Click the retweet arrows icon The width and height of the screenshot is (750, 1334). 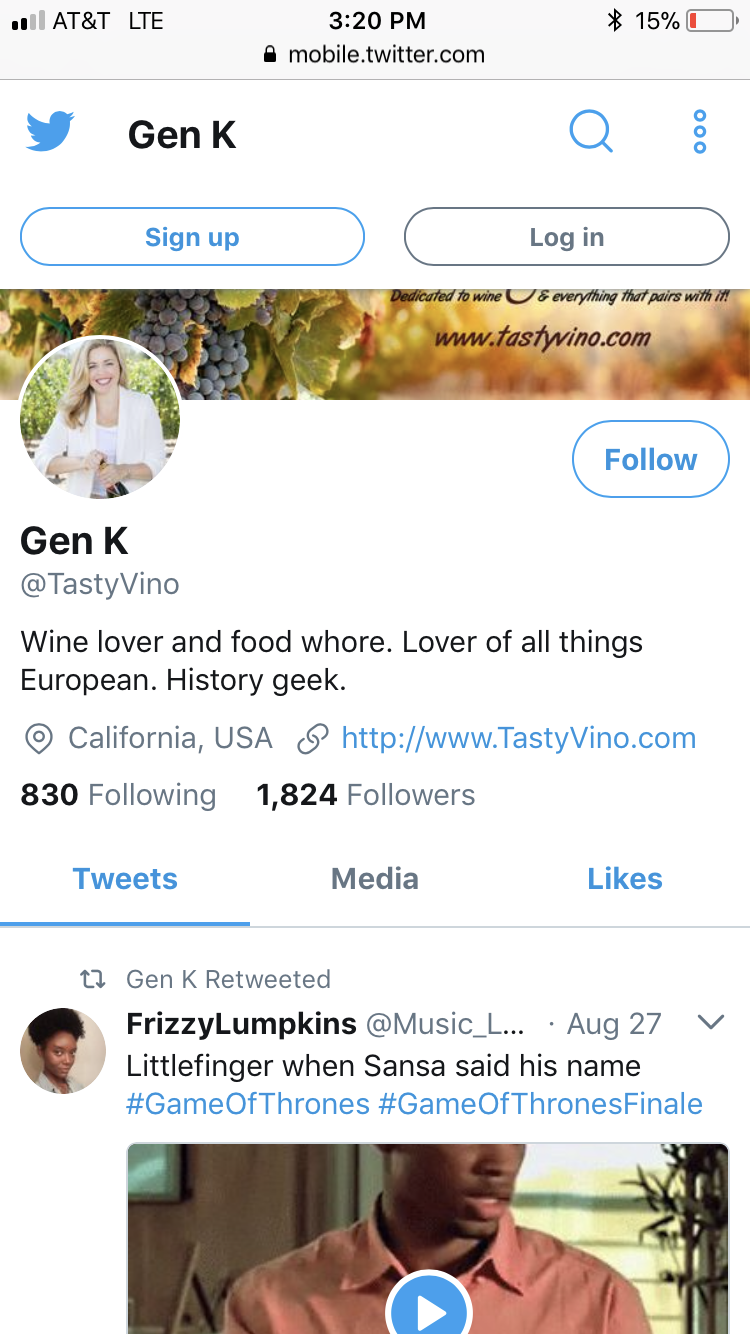[x=93, y=980]
